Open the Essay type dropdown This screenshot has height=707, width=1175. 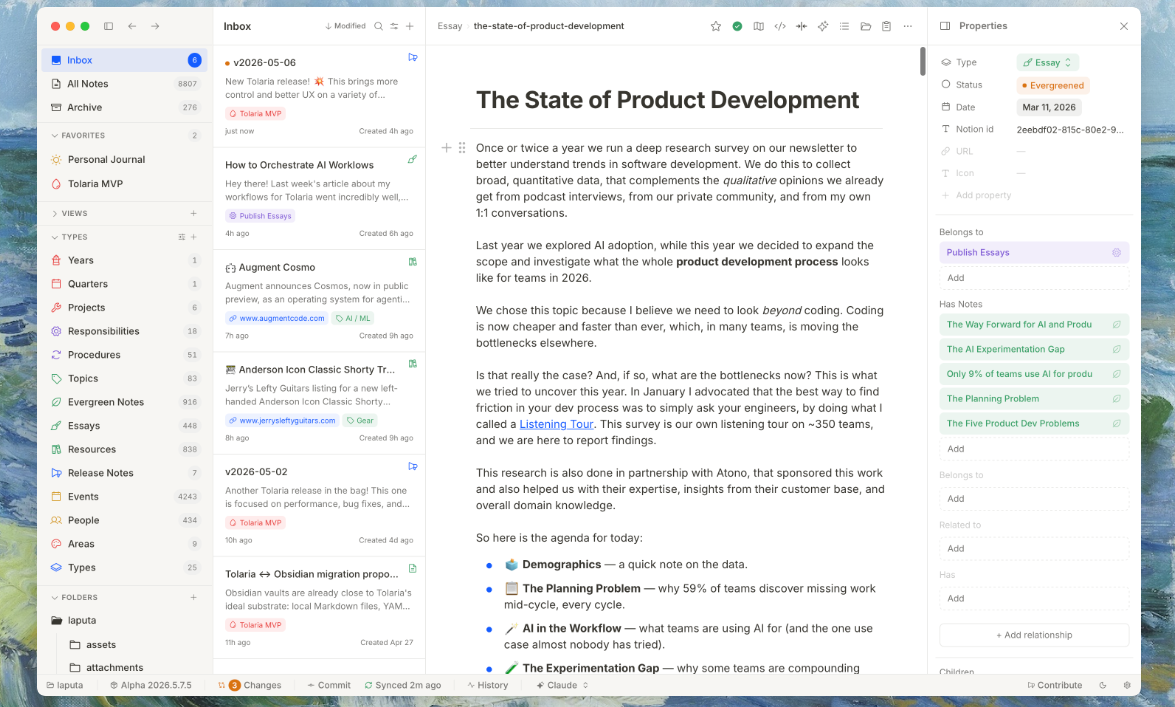1048,62
